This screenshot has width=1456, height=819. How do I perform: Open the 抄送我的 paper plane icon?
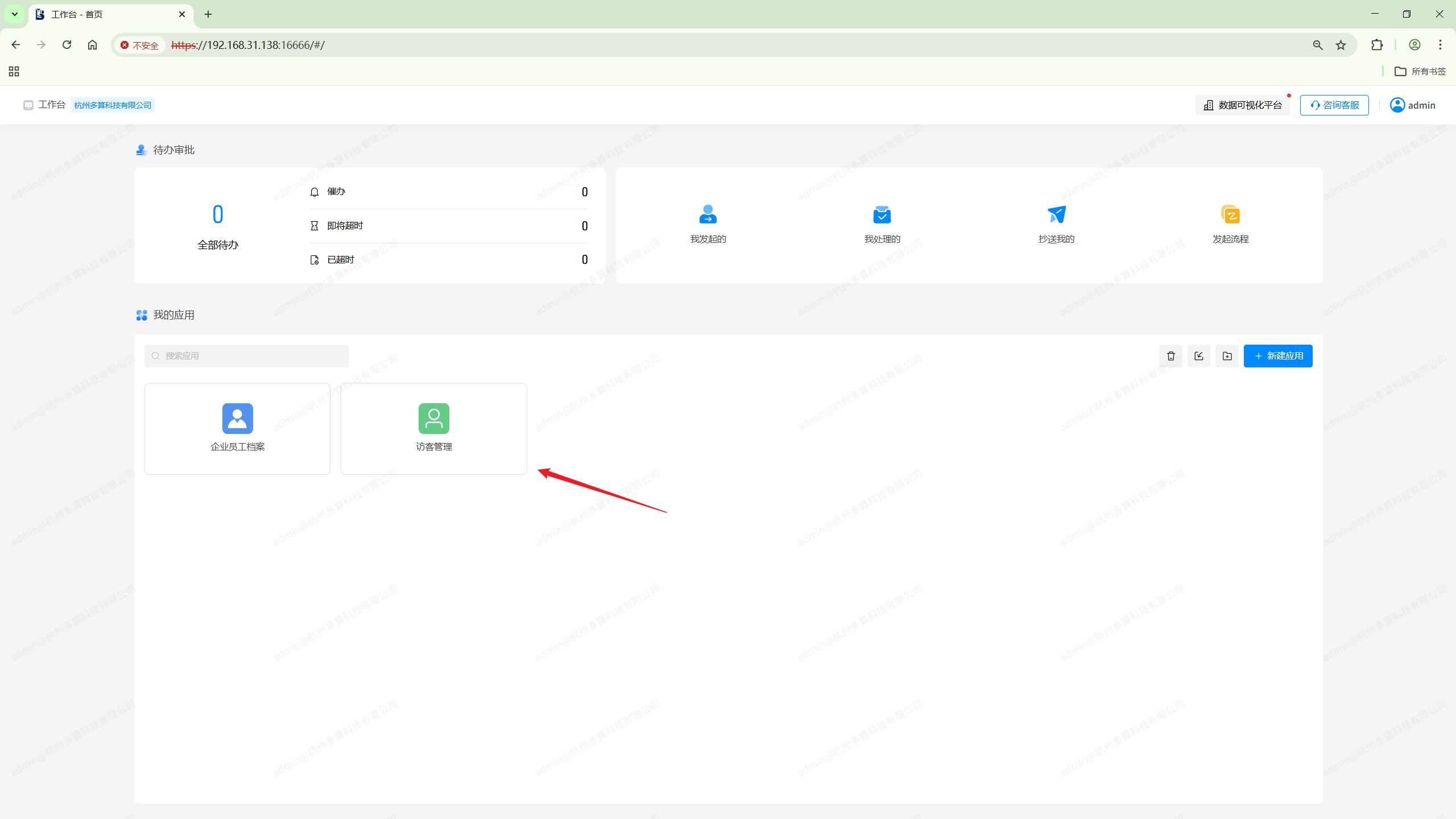(1056, 214)
